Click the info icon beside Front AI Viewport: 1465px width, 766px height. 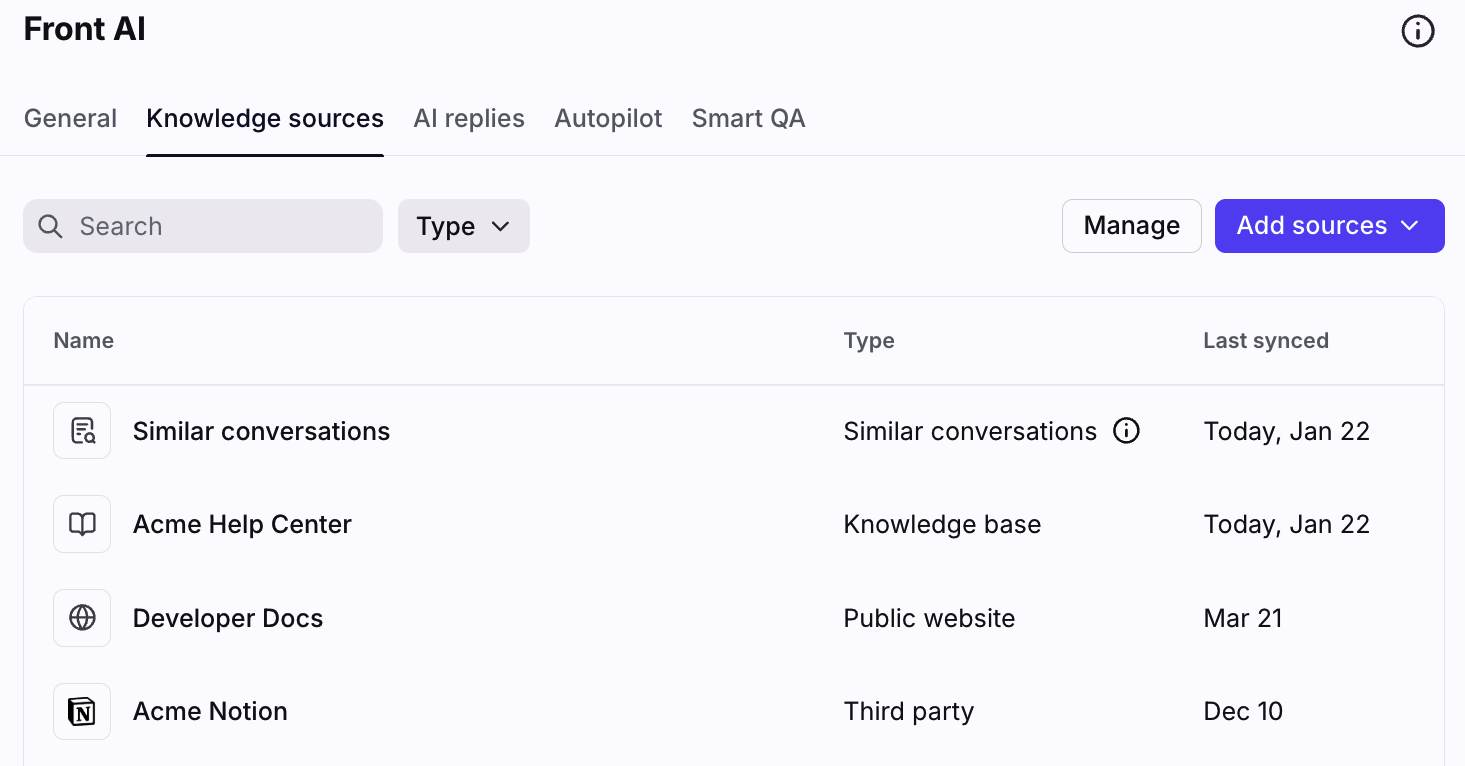pyautogui.click(x=1417, y=32)
